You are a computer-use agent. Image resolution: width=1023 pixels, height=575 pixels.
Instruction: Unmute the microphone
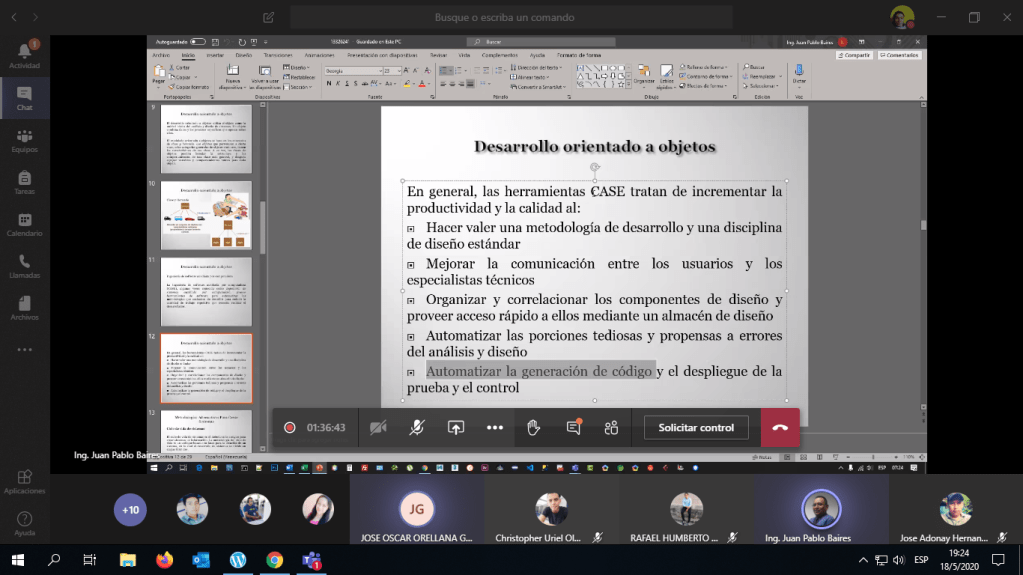(417, 427)
